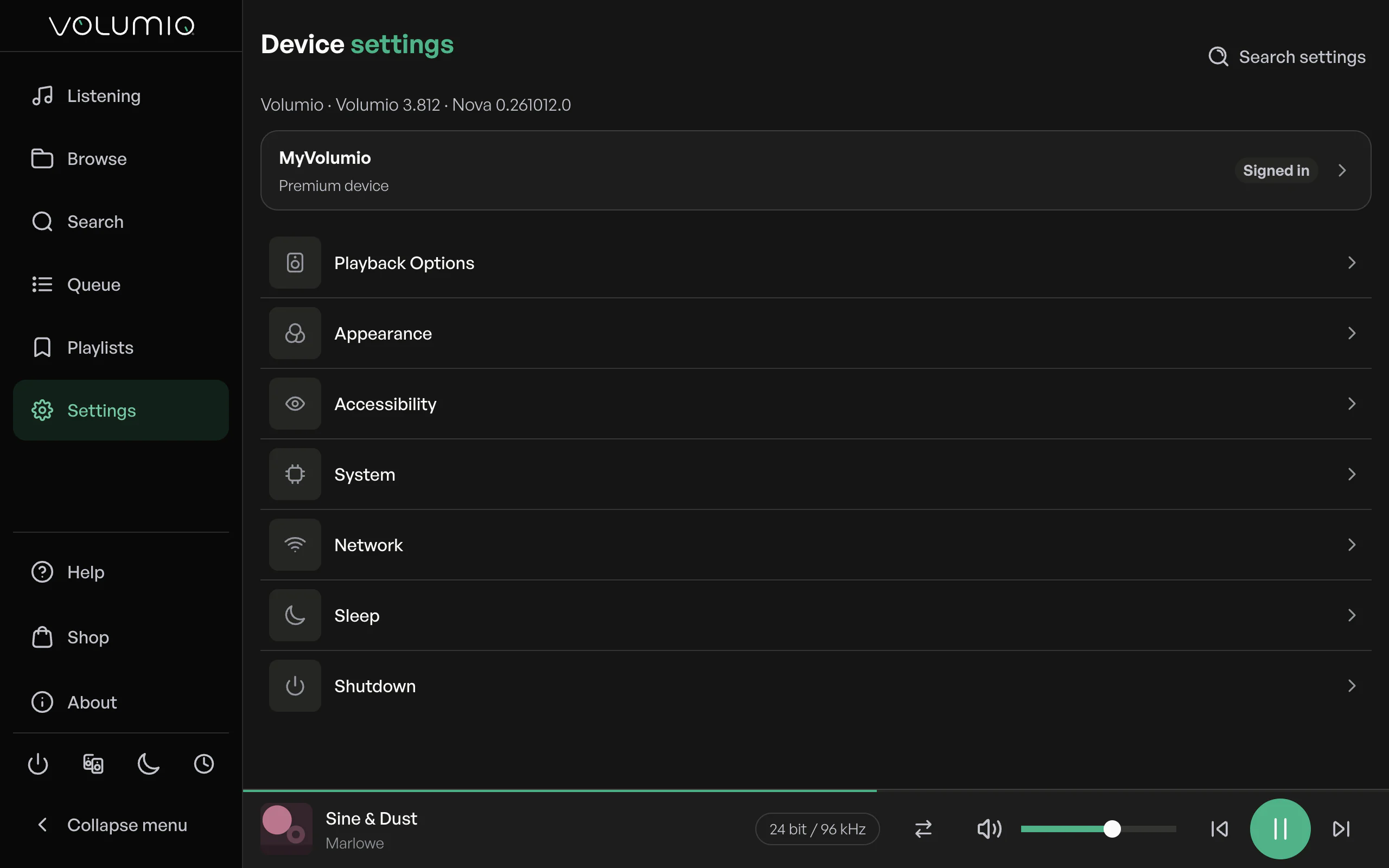Click the folder Browse icon
Image resolution: width=1389 pixels, height=868 pixels.
(x=42, y=159)
